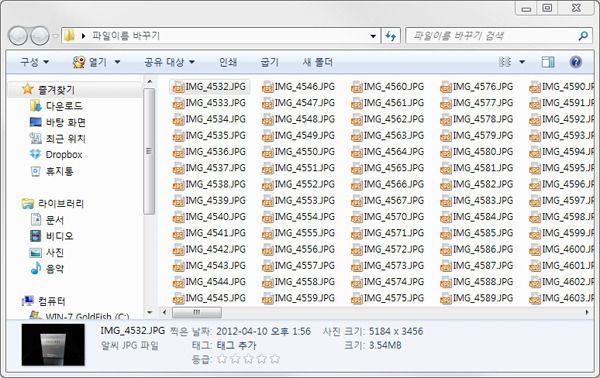Screen dimensions: 600x378
Task: Set rating to five stars
Action: point(274,359)
